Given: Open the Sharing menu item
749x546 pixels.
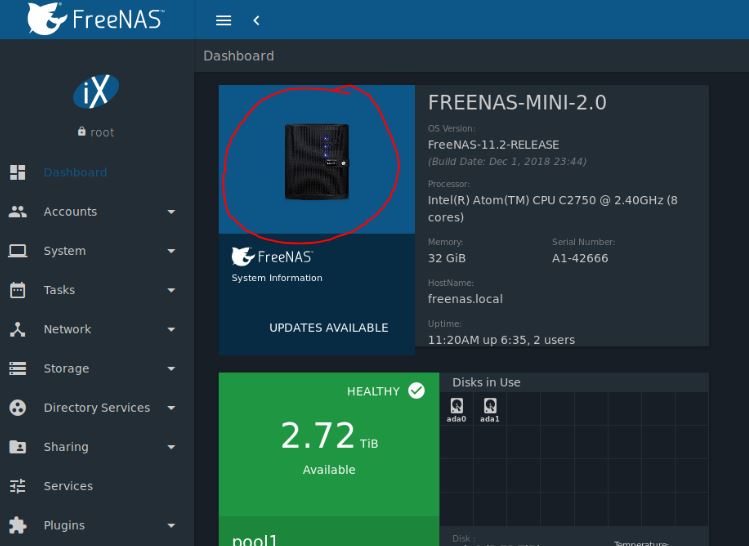Looking at the screenshot, I should pyautogui.click(x=66, y=447).
